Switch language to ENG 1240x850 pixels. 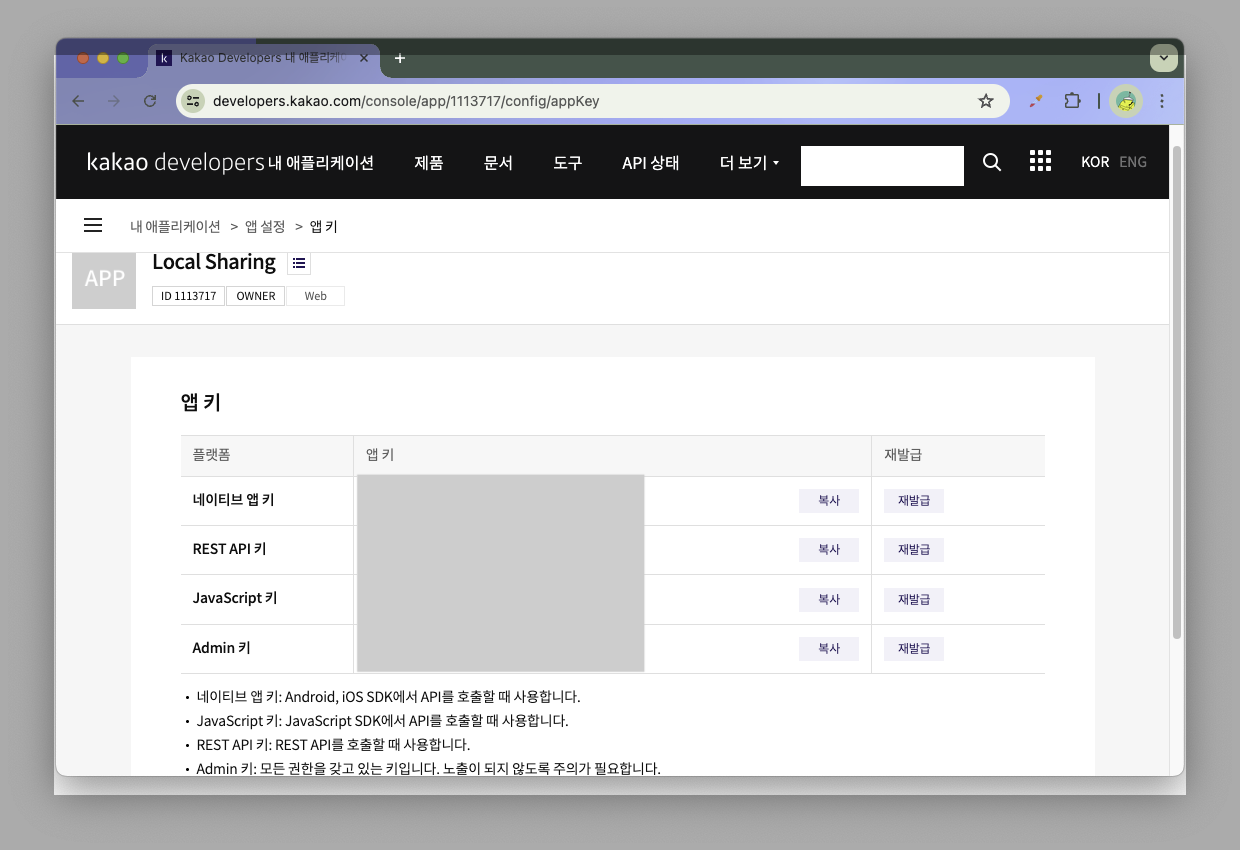coord(1133,162)
